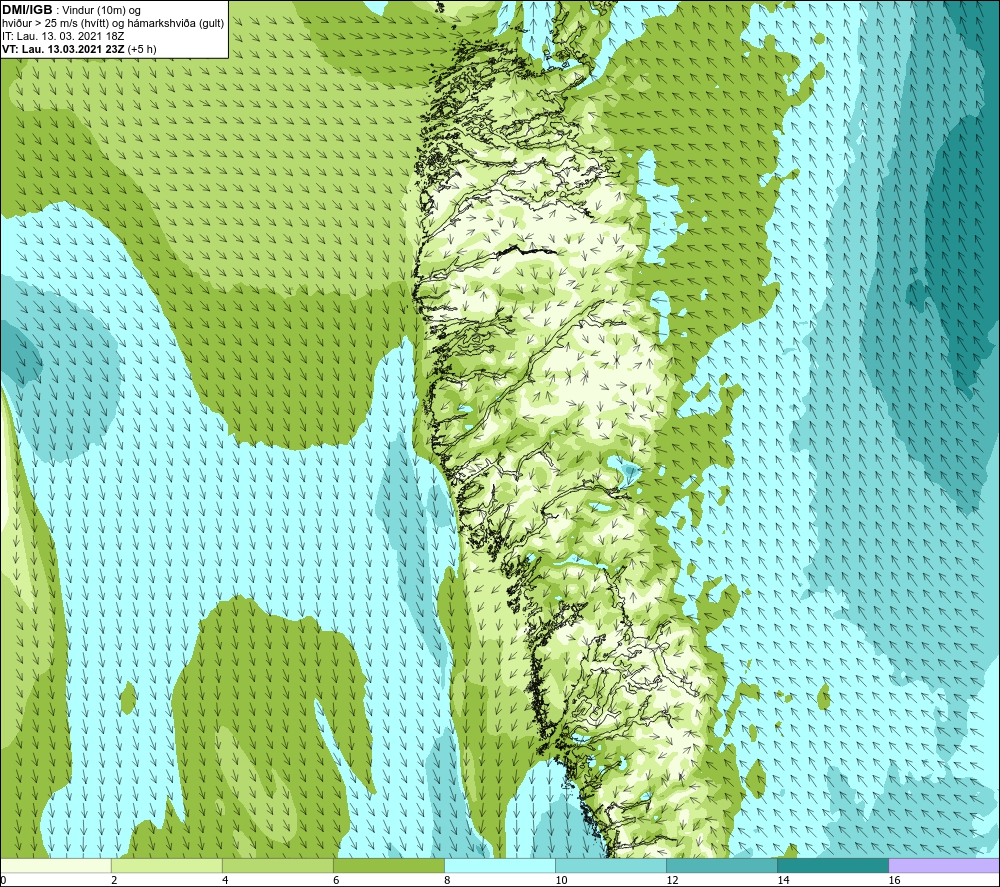Screen dimensions: 1000x887
Task: Click the DMI/IGB title text
Action: click(27, 10)
